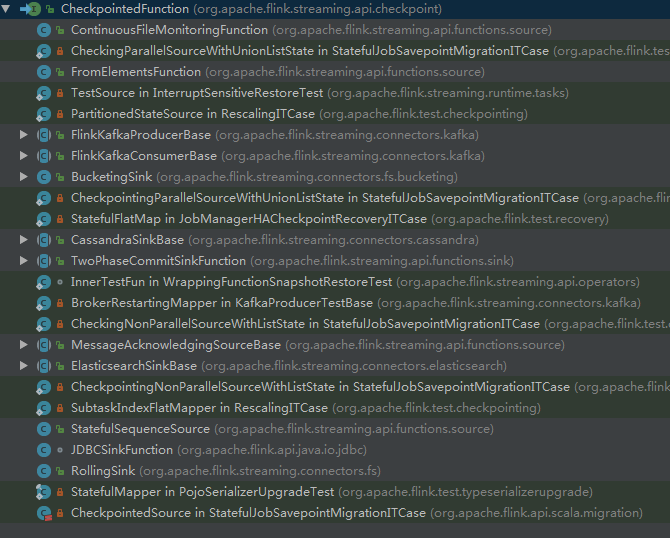This screenshot has height=538, width=670.
Task: Select CheckpointingNonParallelSourceWithListState row
Action: [335, 387]
